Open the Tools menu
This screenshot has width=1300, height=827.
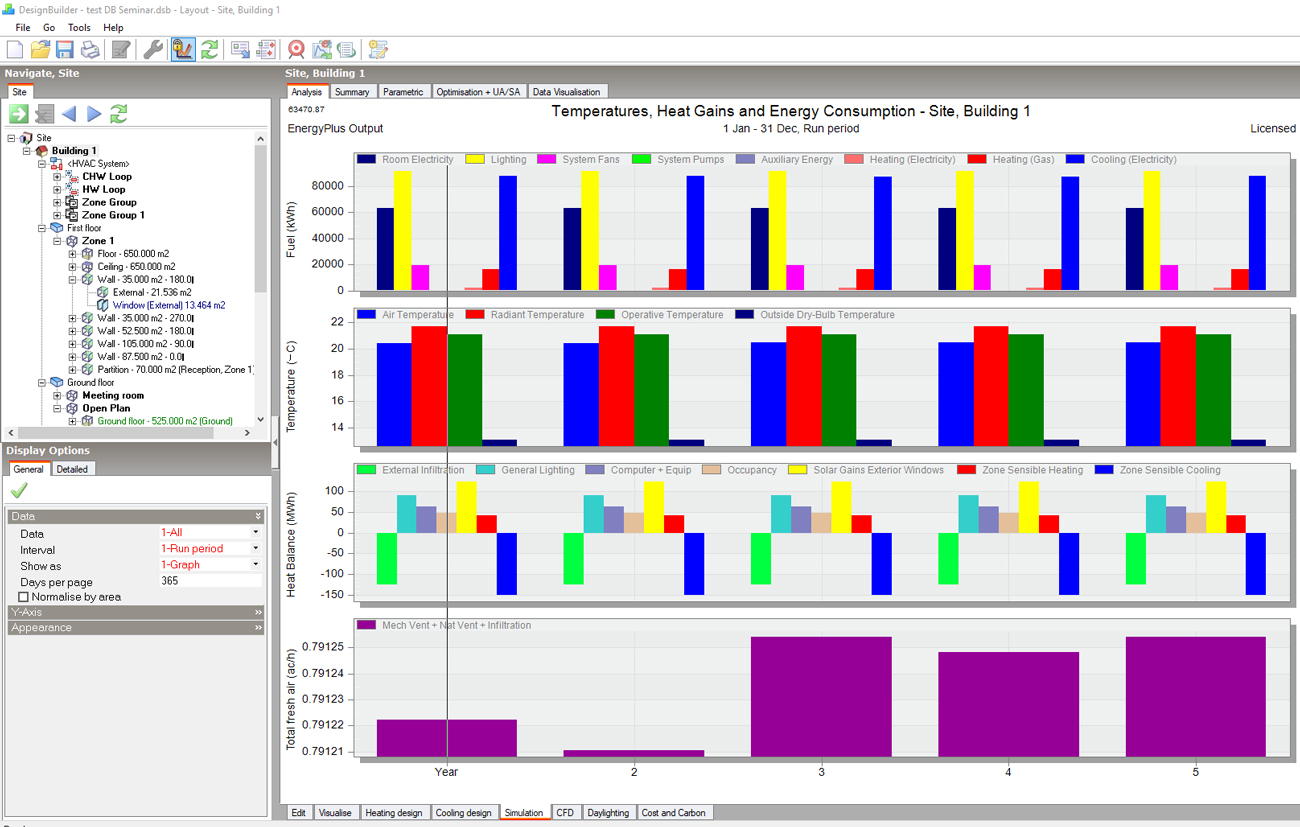[79, 28]
